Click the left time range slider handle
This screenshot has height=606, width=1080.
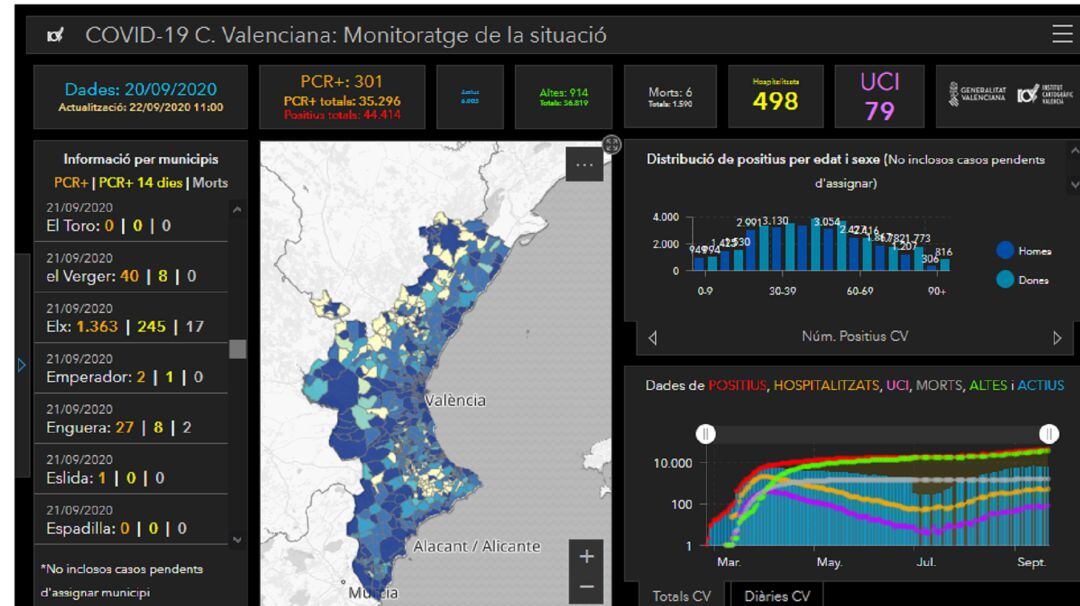click(x=706, y=433)
